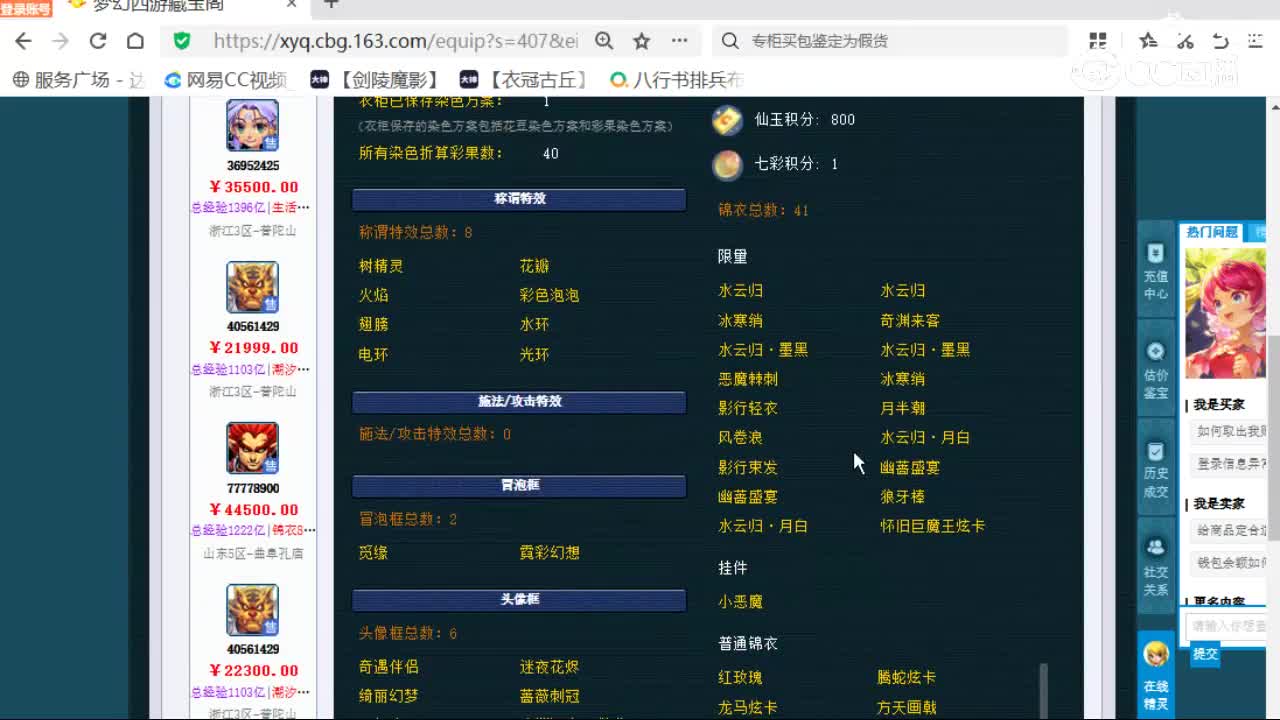Click the magnifier zoom icon in address bar
This screenshot has height=720, width=1280.
[x=602, y=41]
